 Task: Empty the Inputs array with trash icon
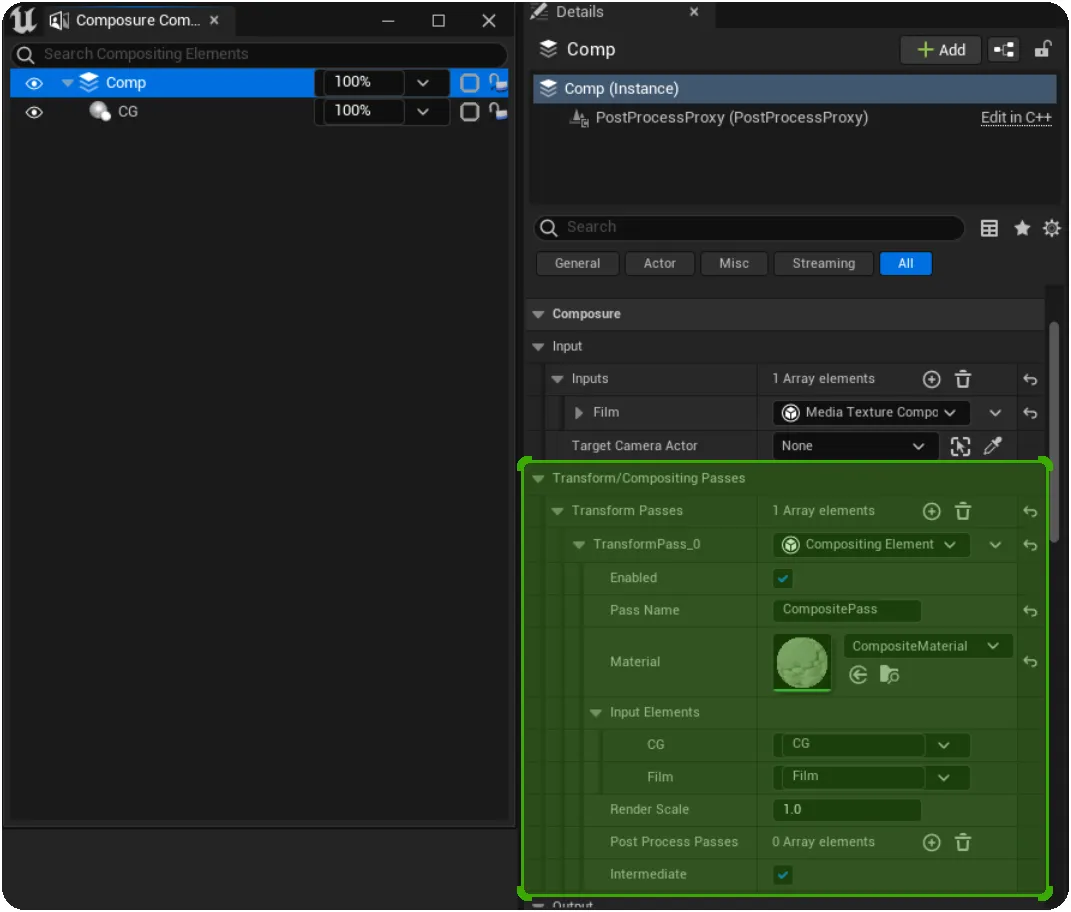point(962,380)
